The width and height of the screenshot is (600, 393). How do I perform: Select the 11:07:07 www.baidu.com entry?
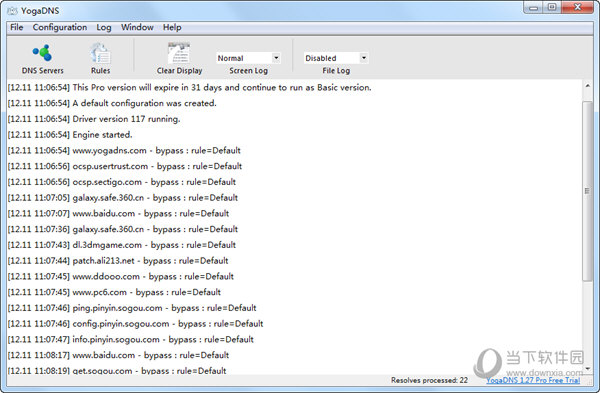[x=119, y=213]
